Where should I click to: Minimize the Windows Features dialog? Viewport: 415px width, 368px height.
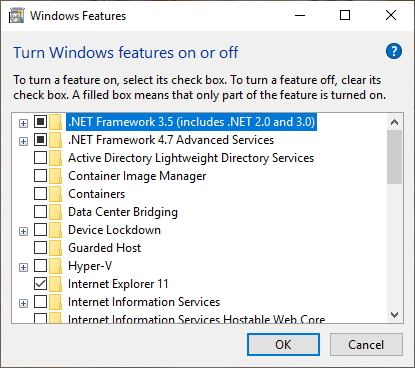pos(300,15)
